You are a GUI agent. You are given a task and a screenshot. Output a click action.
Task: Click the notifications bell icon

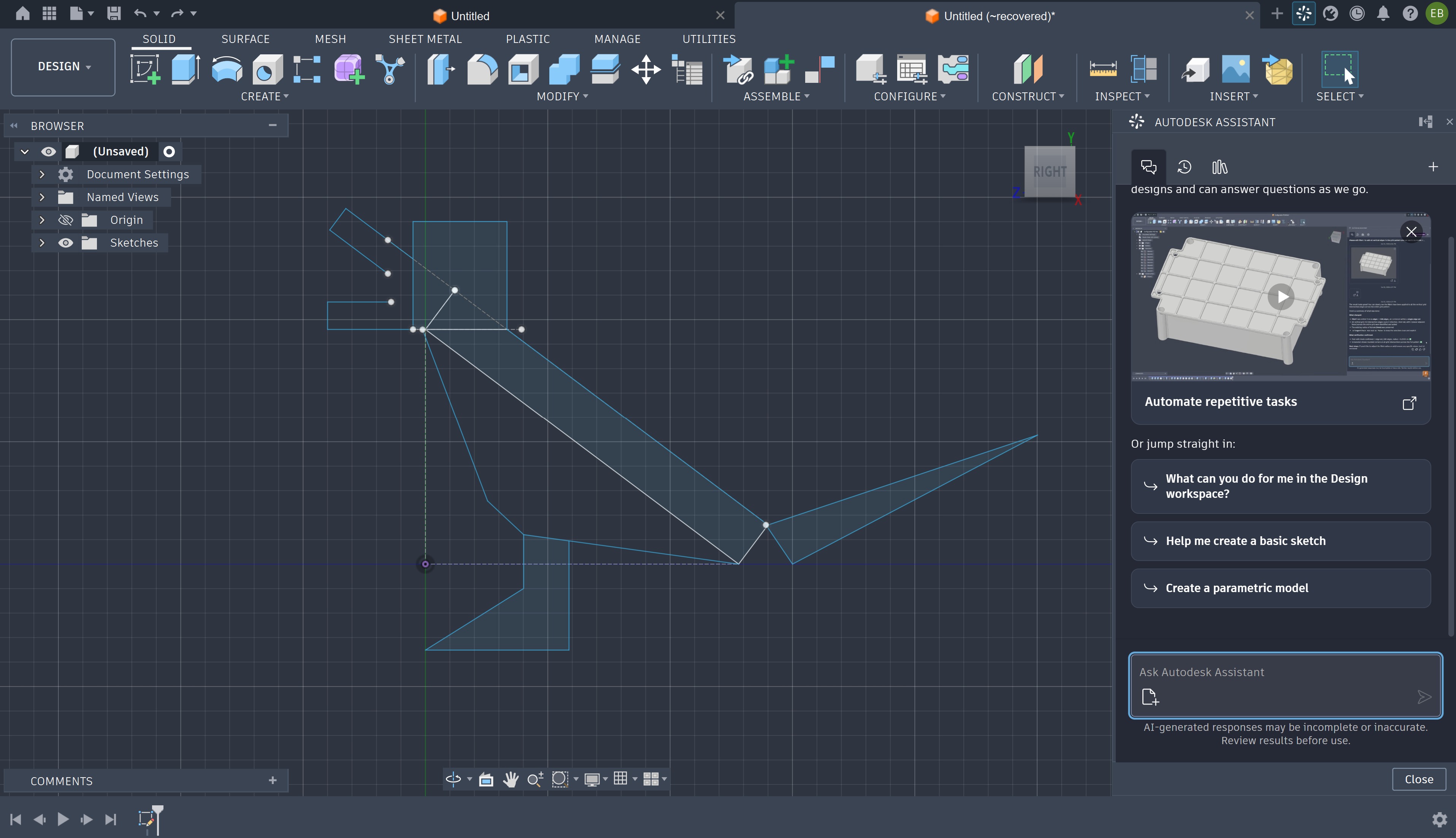point(1383,13)
